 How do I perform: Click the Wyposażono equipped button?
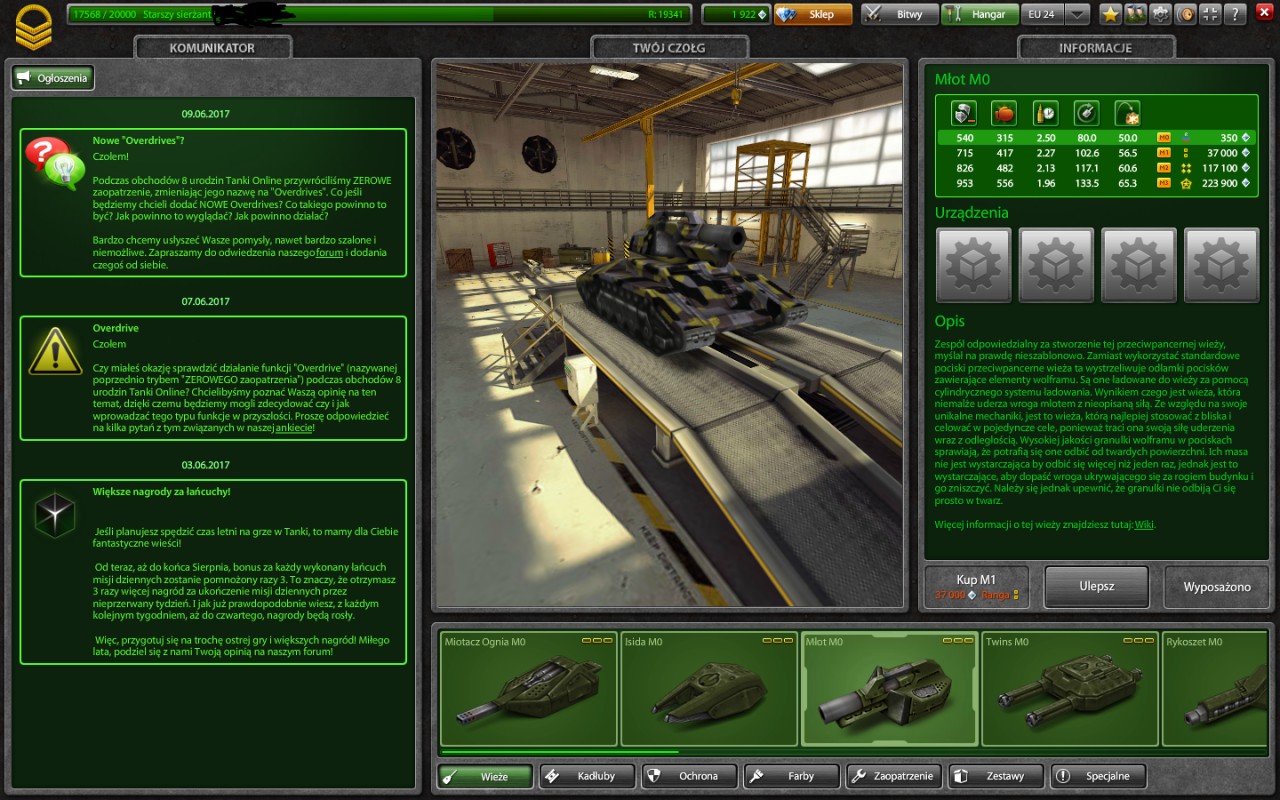point(1217,587)
